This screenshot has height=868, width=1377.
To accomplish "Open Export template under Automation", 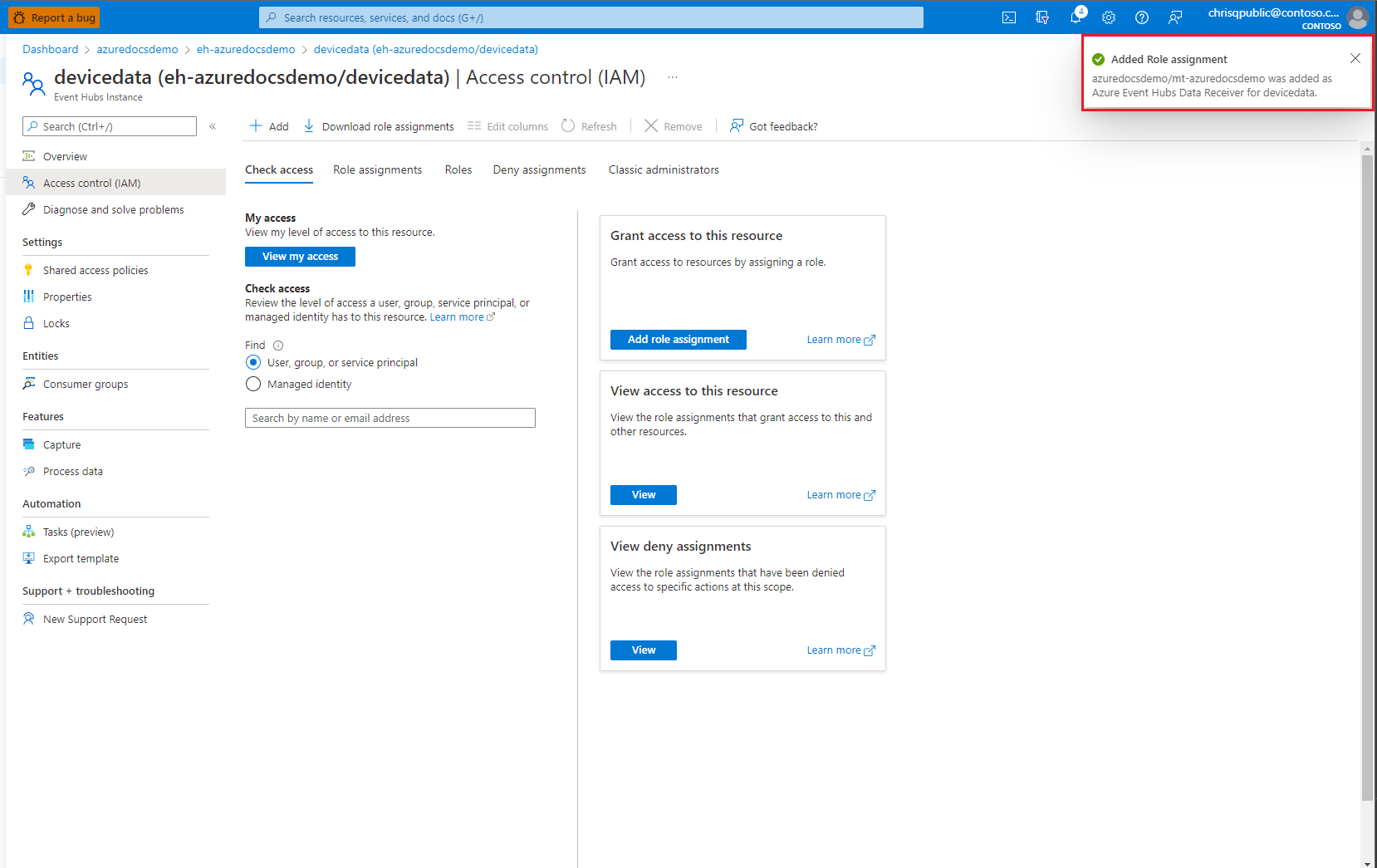I will click(x=80, y=558).
